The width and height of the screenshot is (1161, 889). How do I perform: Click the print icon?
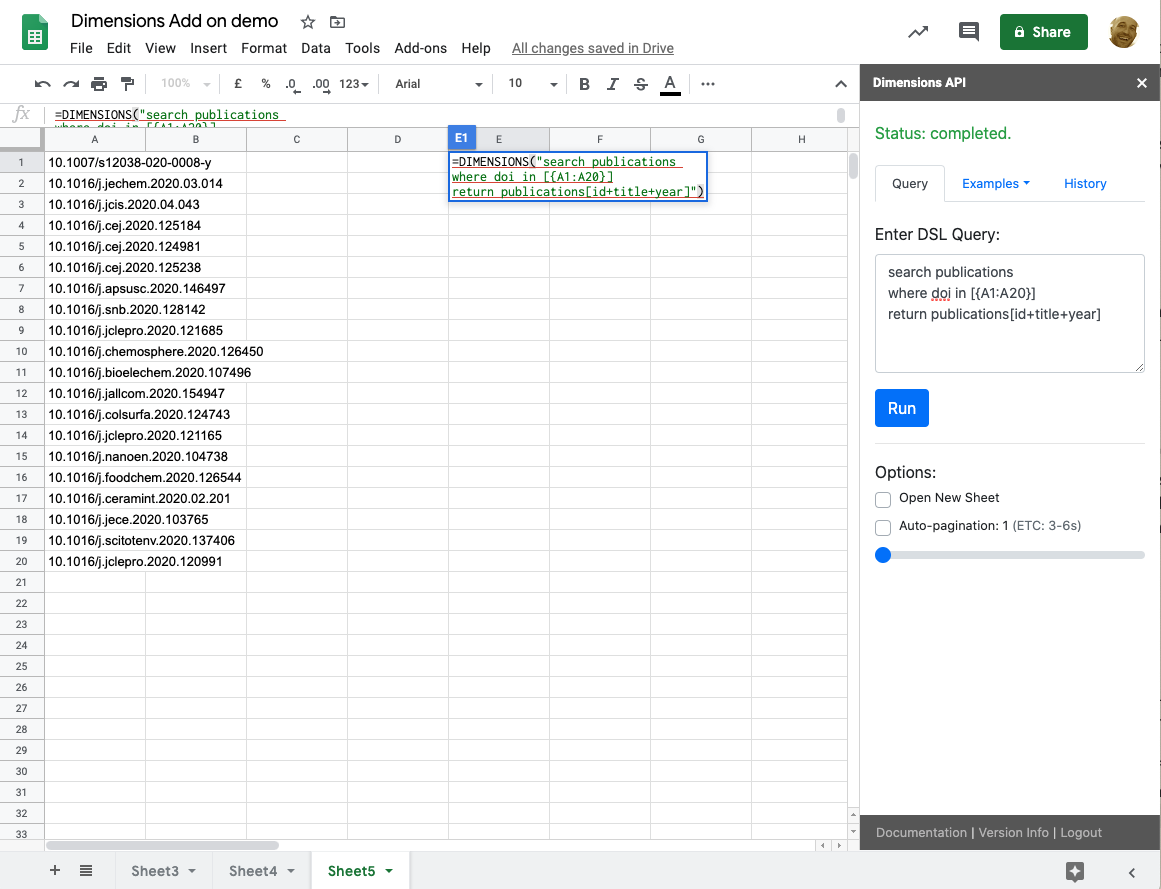click(x=98, y=84)
